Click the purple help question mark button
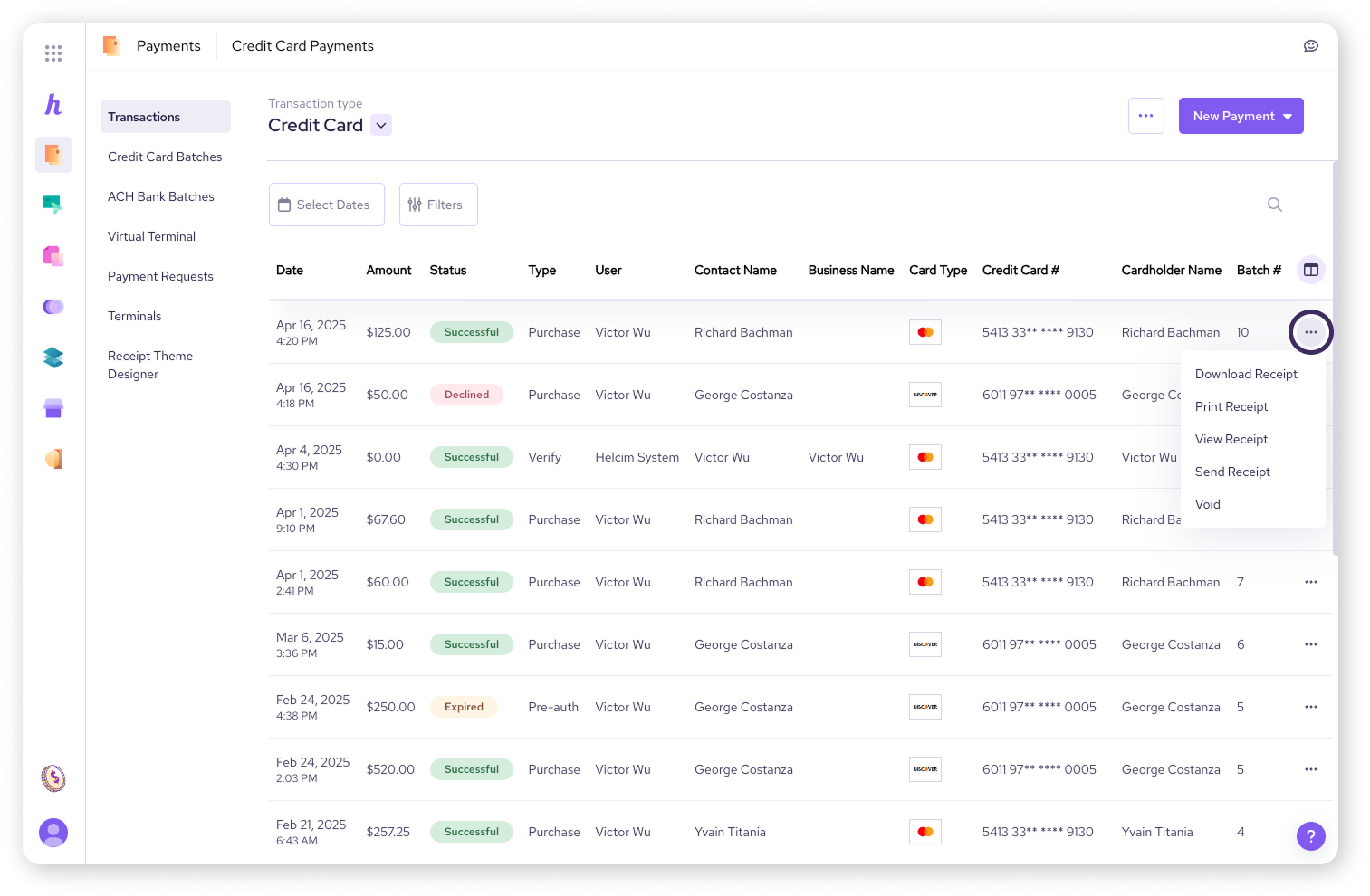The height and width of the screenshot is (896, 1370). click(x=1310, y=835)
